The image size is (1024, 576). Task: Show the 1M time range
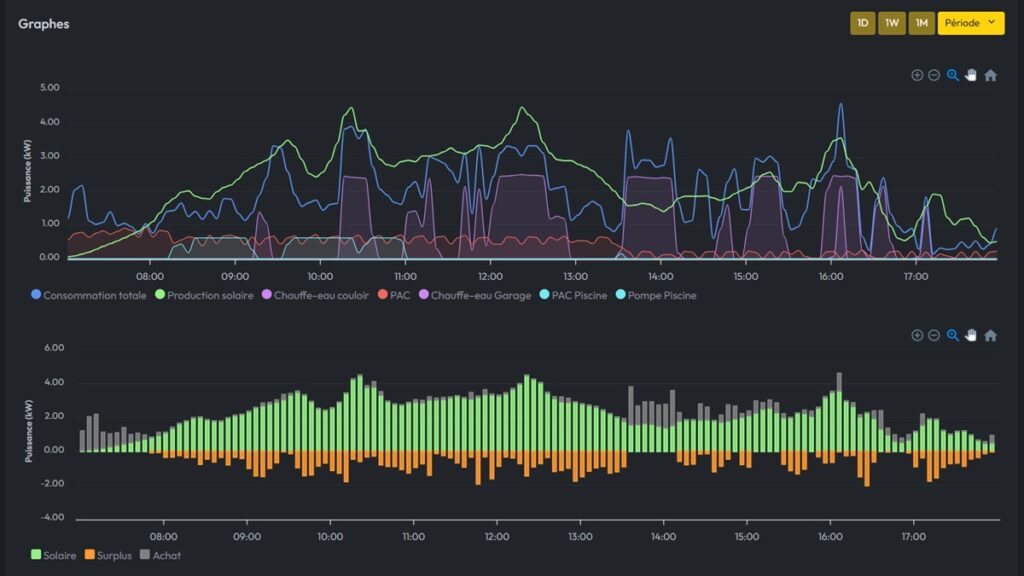point(922,23)
